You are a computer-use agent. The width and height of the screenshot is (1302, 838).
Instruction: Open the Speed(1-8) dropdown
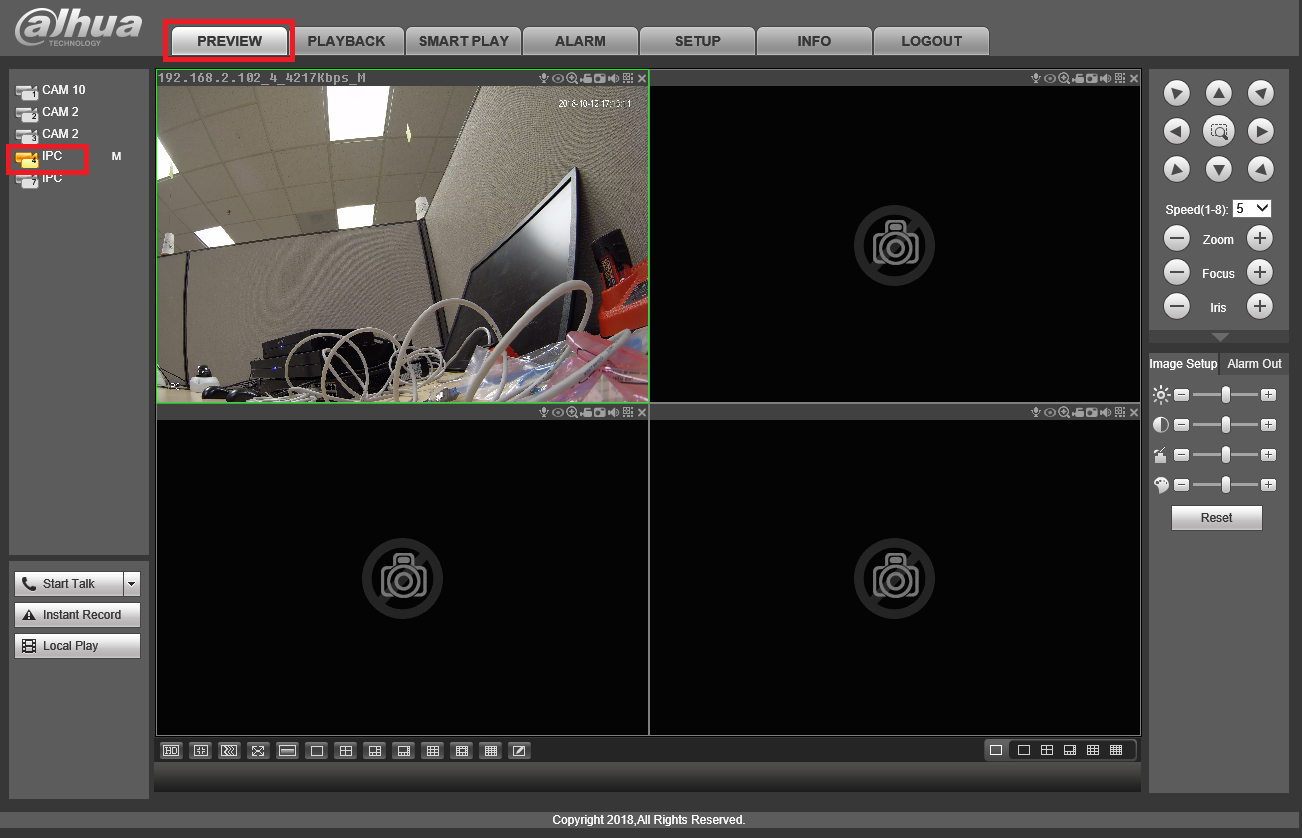tap(1252, 209)
